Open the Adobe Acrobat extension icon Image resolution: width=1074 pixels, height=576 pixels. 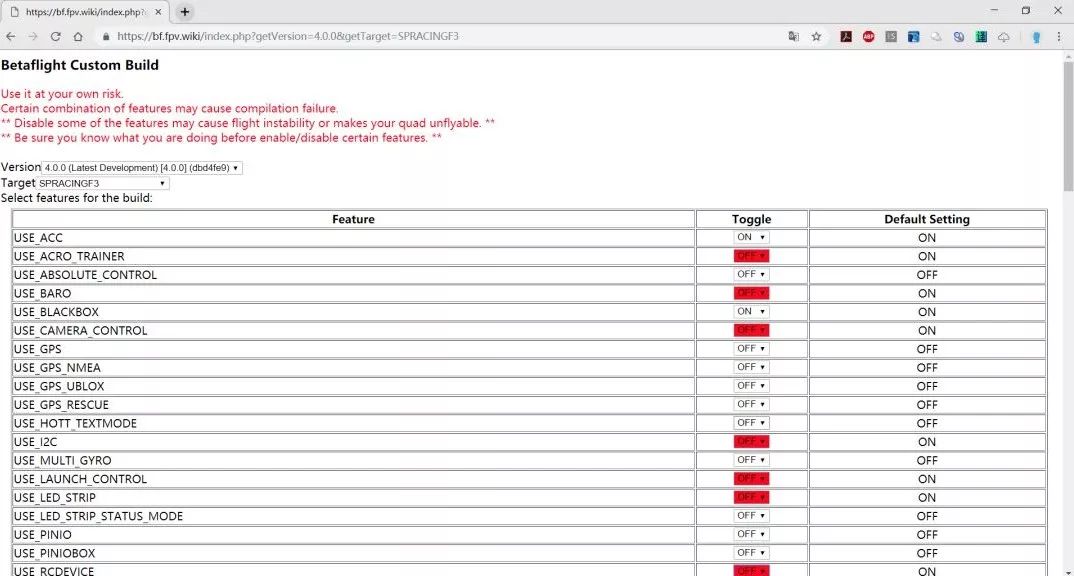pyautogui.click(x=846, y=36)
